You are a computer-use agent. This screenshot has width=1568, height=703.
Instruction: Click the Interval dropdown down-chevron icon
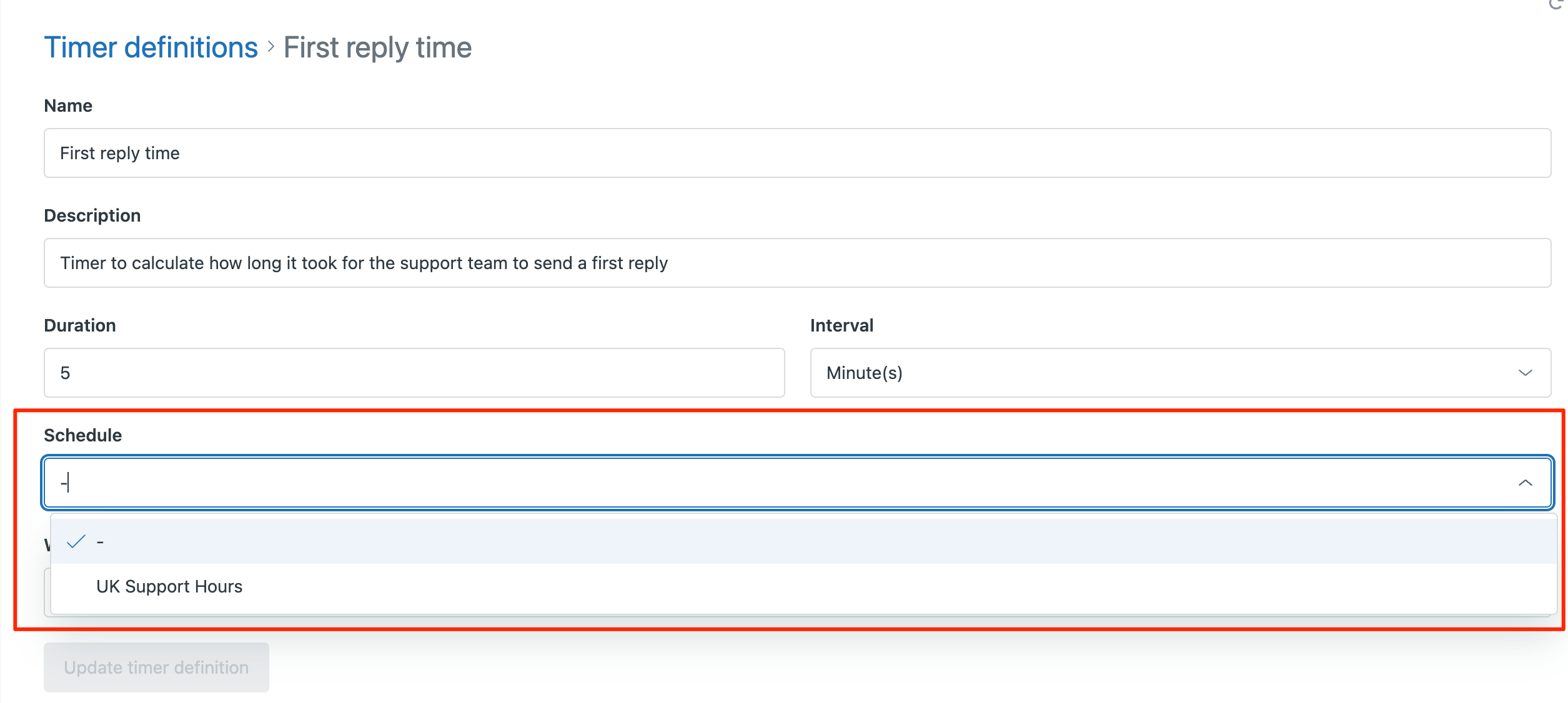tap(1525, 373)
